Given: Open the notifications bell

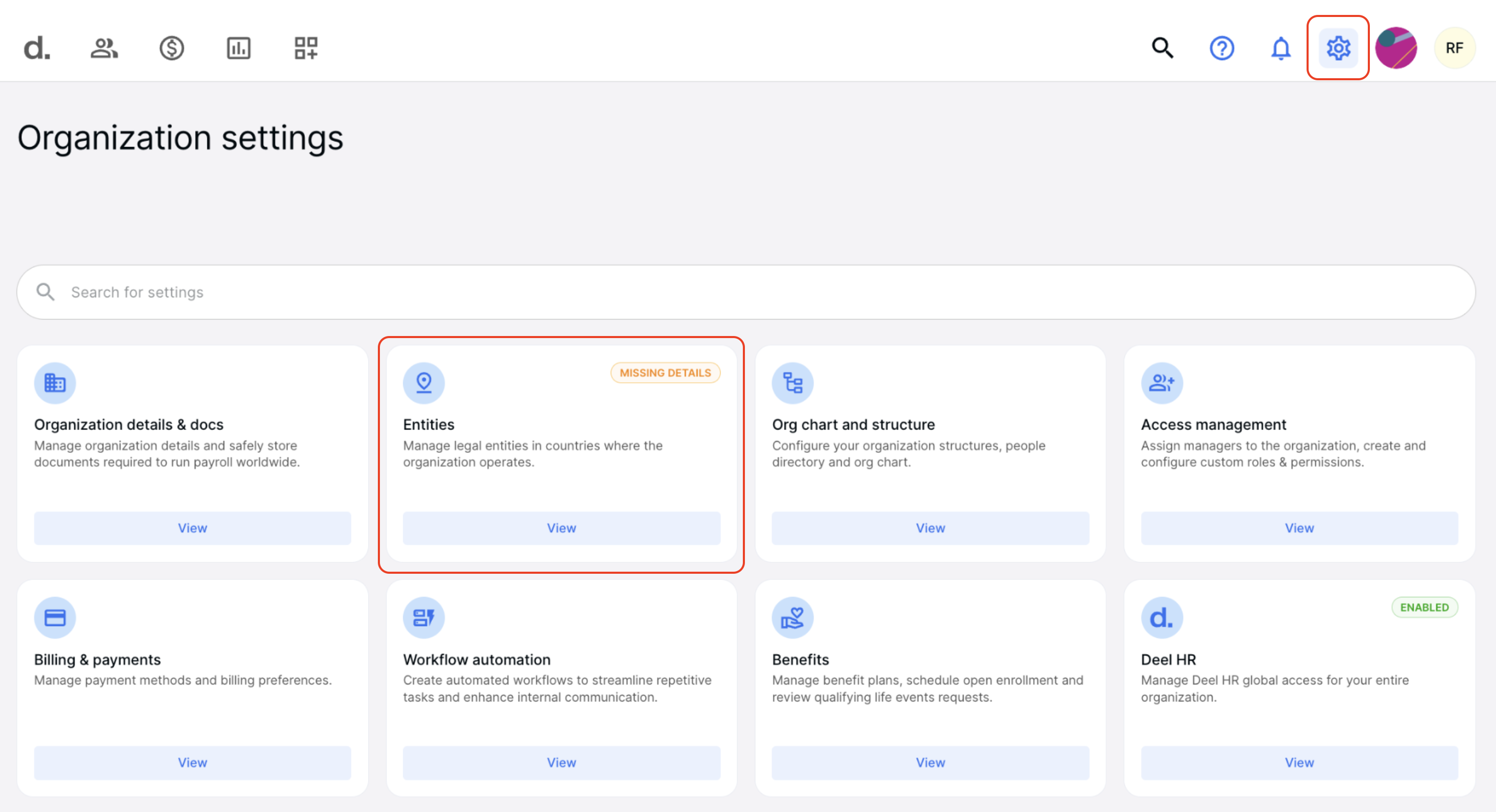Looking at the screenshot, I should [1280, 48].
